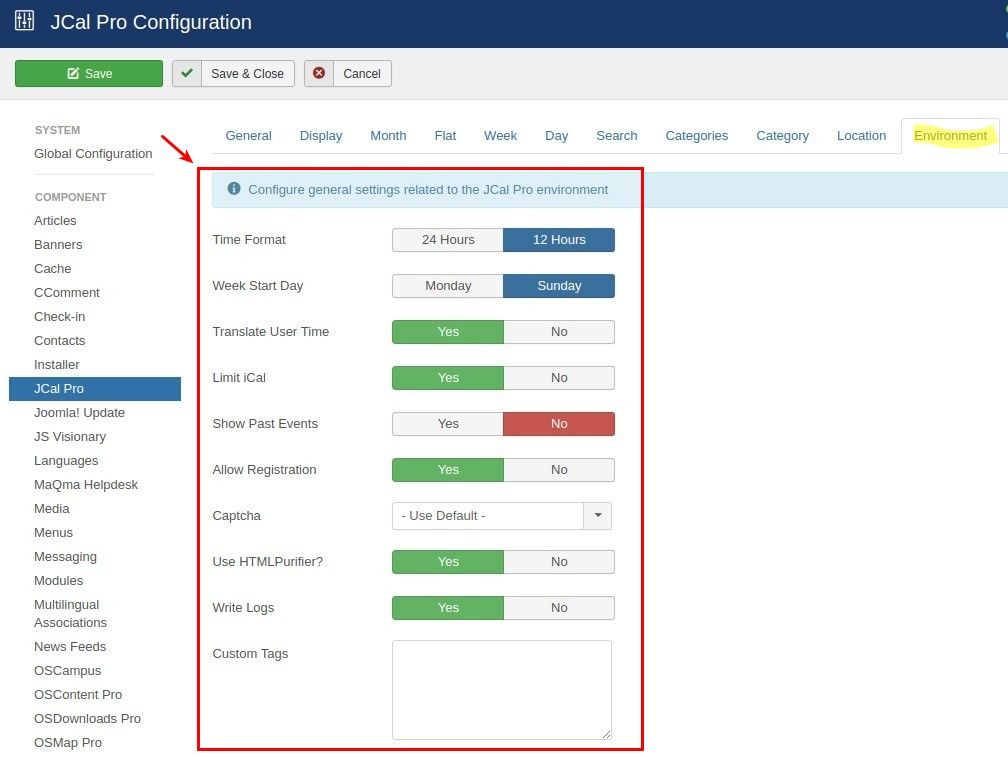The height and width of the screenshot is (757, 1008).
Task: Open Multilingual Associations settings
Action: click(x=71, y=614)
